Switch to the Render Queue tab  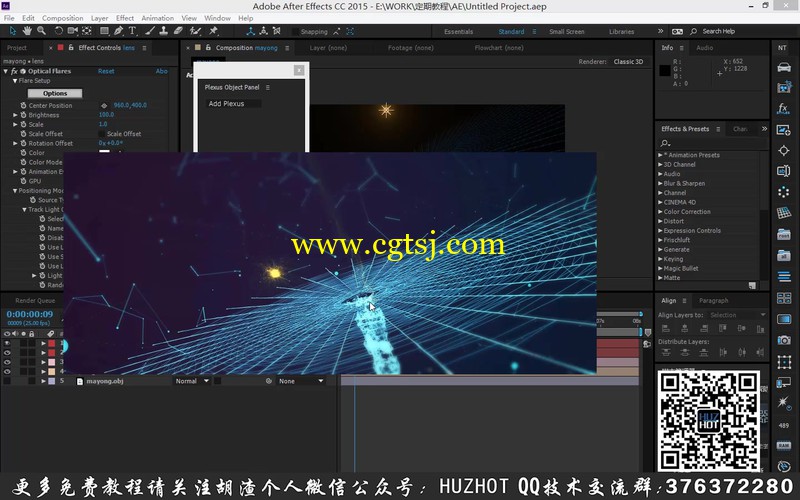click(x=35, y=301)
